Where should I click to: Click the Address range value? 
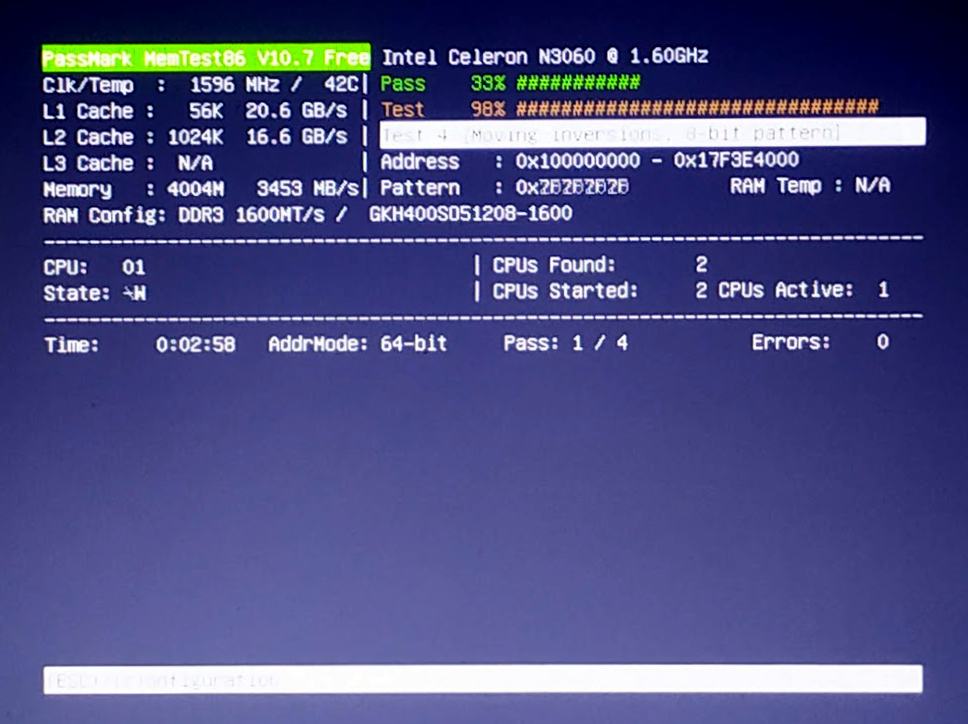coord(657,160)
